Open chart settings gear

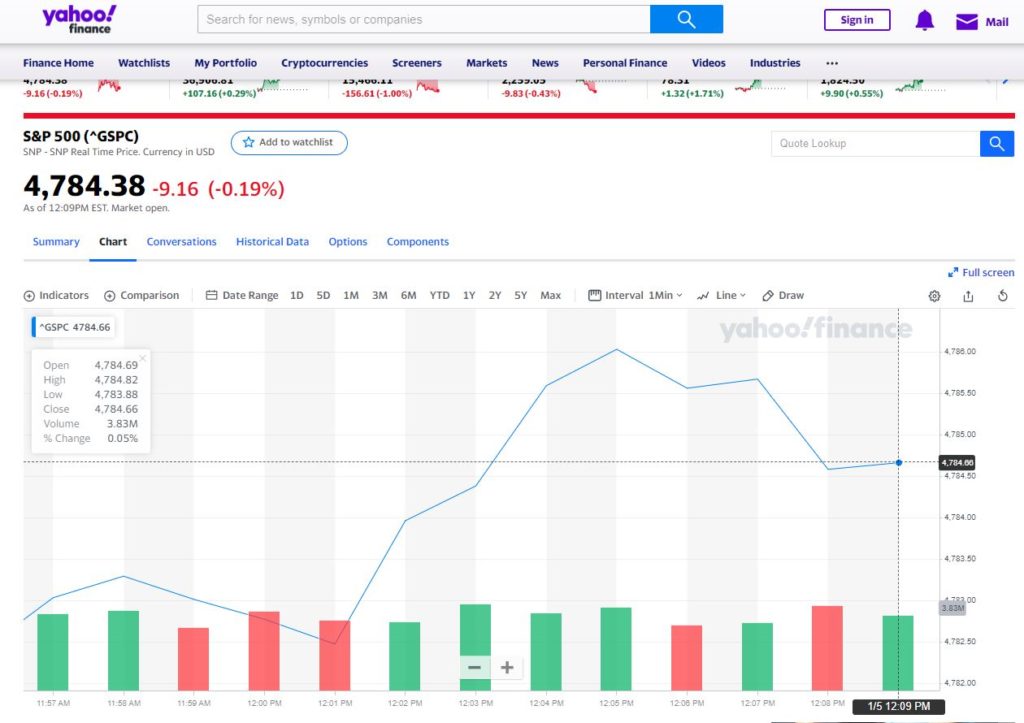tap(935, 296)
